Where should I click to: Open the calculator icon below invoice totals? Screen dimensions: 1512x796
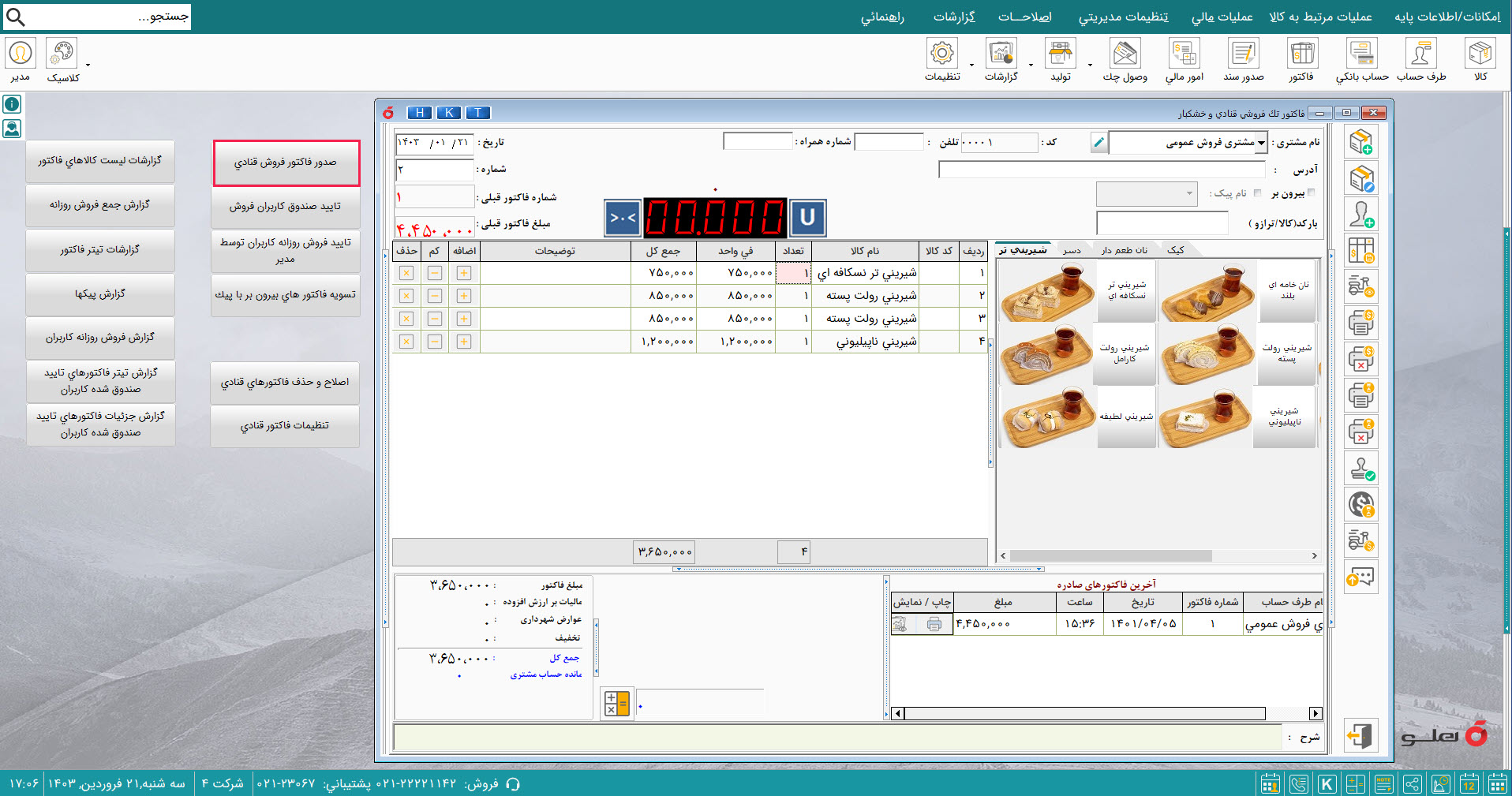pyautogui.click(x=616, y=702)
